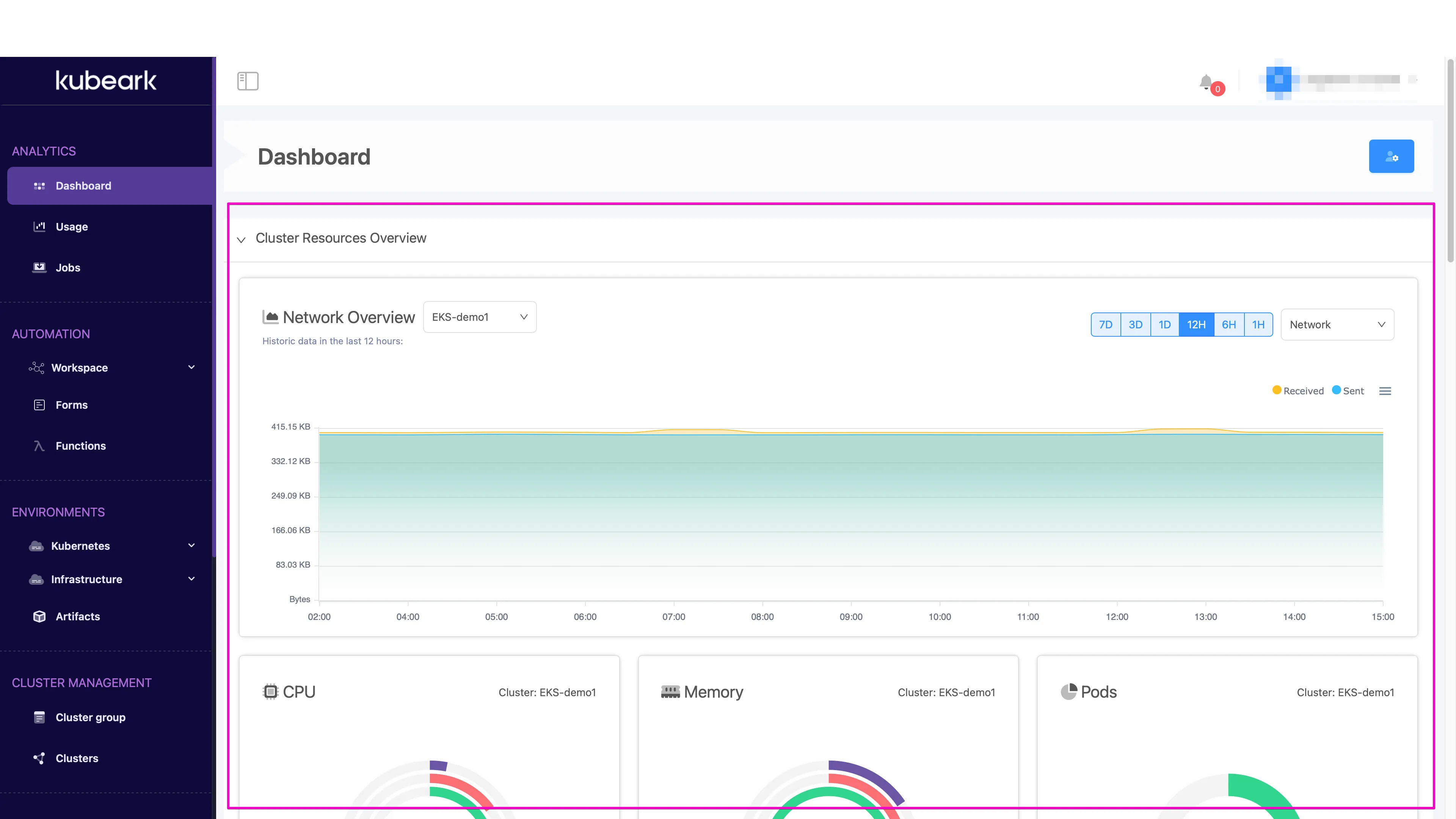Click the Network chart area
The height and width of the screenshot is (819, 1456).
pos(850,515)
